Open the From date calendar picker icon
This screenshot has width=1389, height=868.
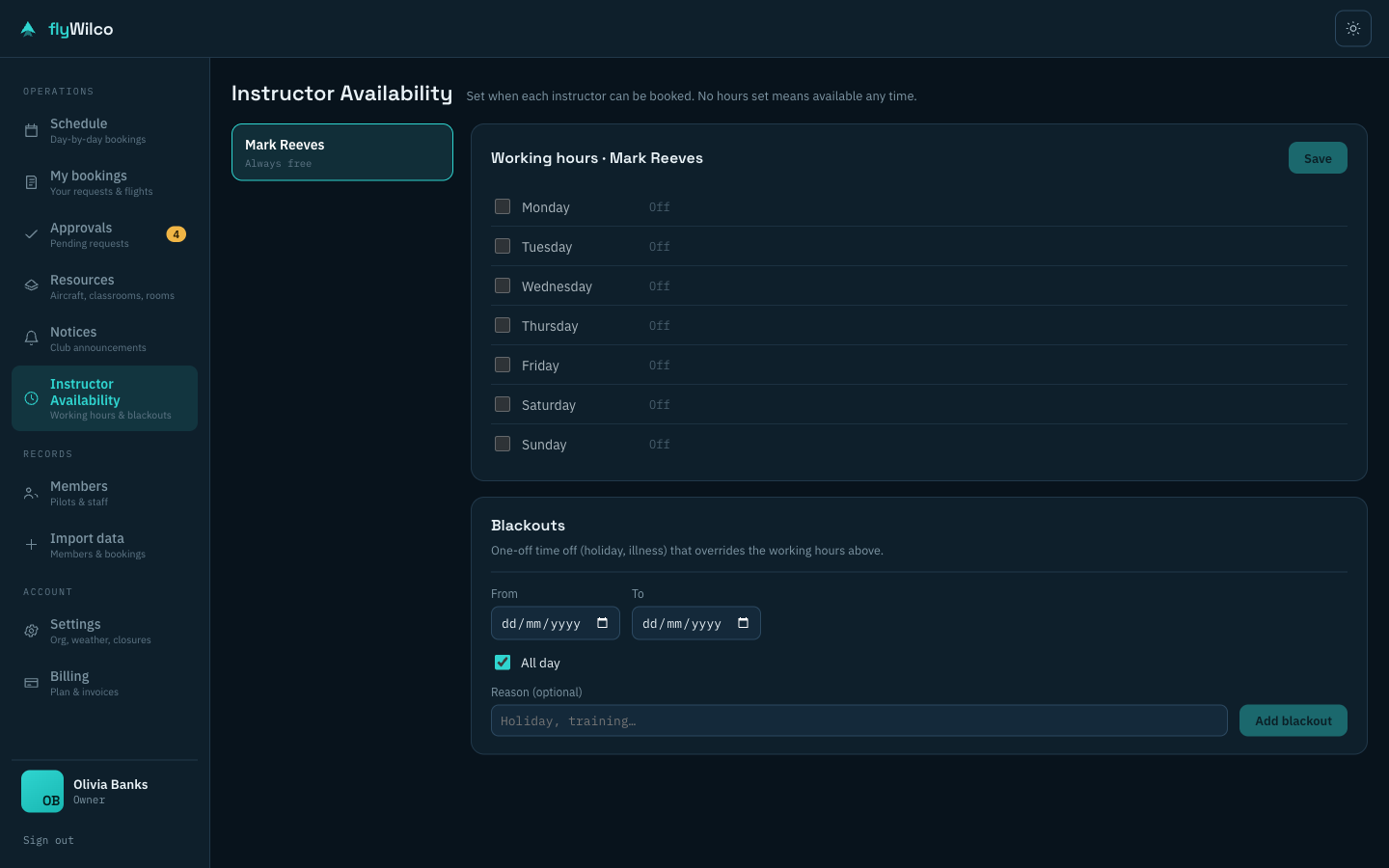coord(603,623)
